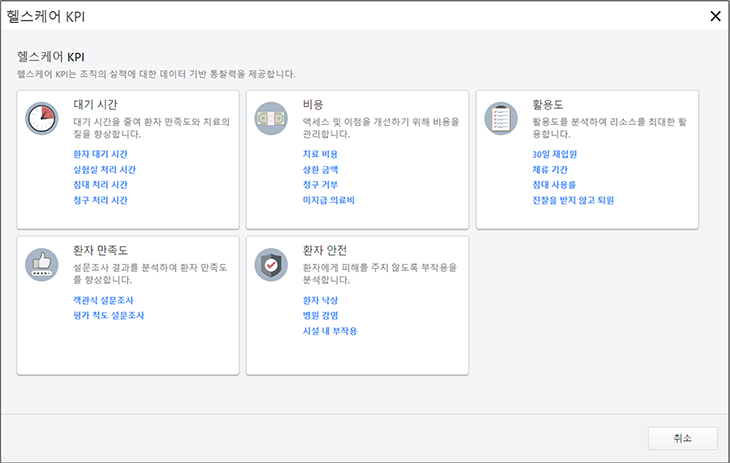
Task: Open the 환자 대기 시간 link
Action: point(100,155)
